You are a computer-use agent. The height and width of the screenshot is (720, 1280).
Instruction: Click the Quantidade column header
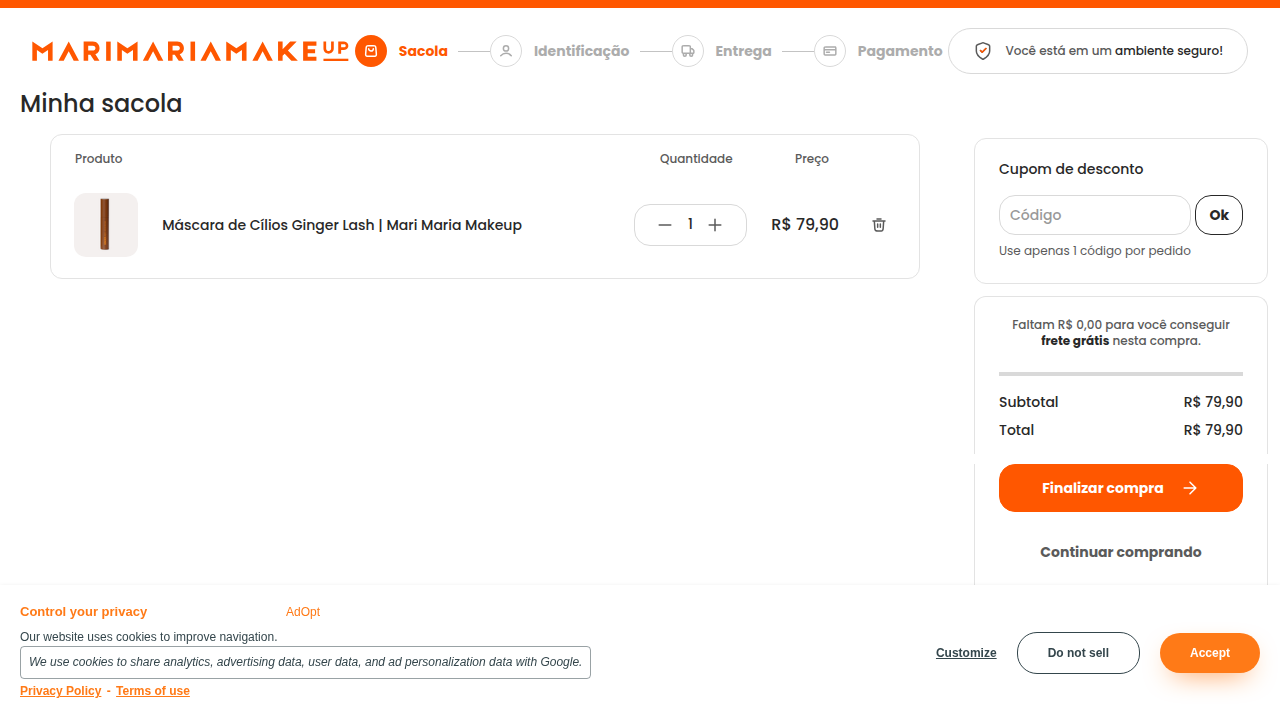696,159
